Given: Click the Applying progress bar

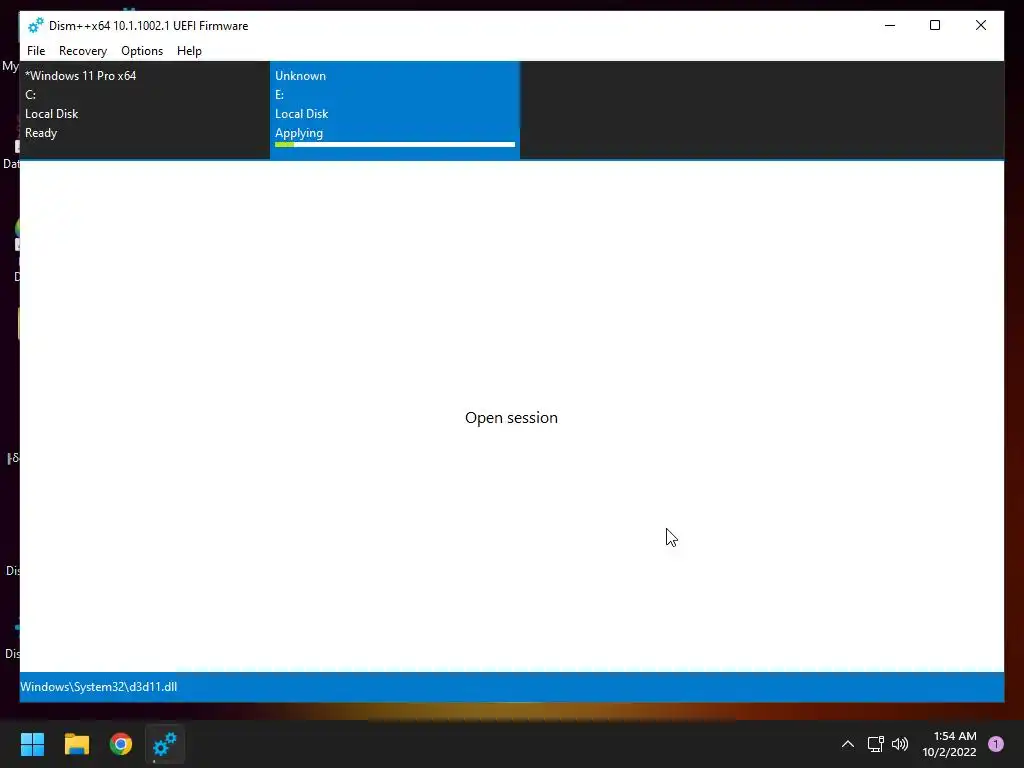Looking at the screenshot, I should pos(394,144).
